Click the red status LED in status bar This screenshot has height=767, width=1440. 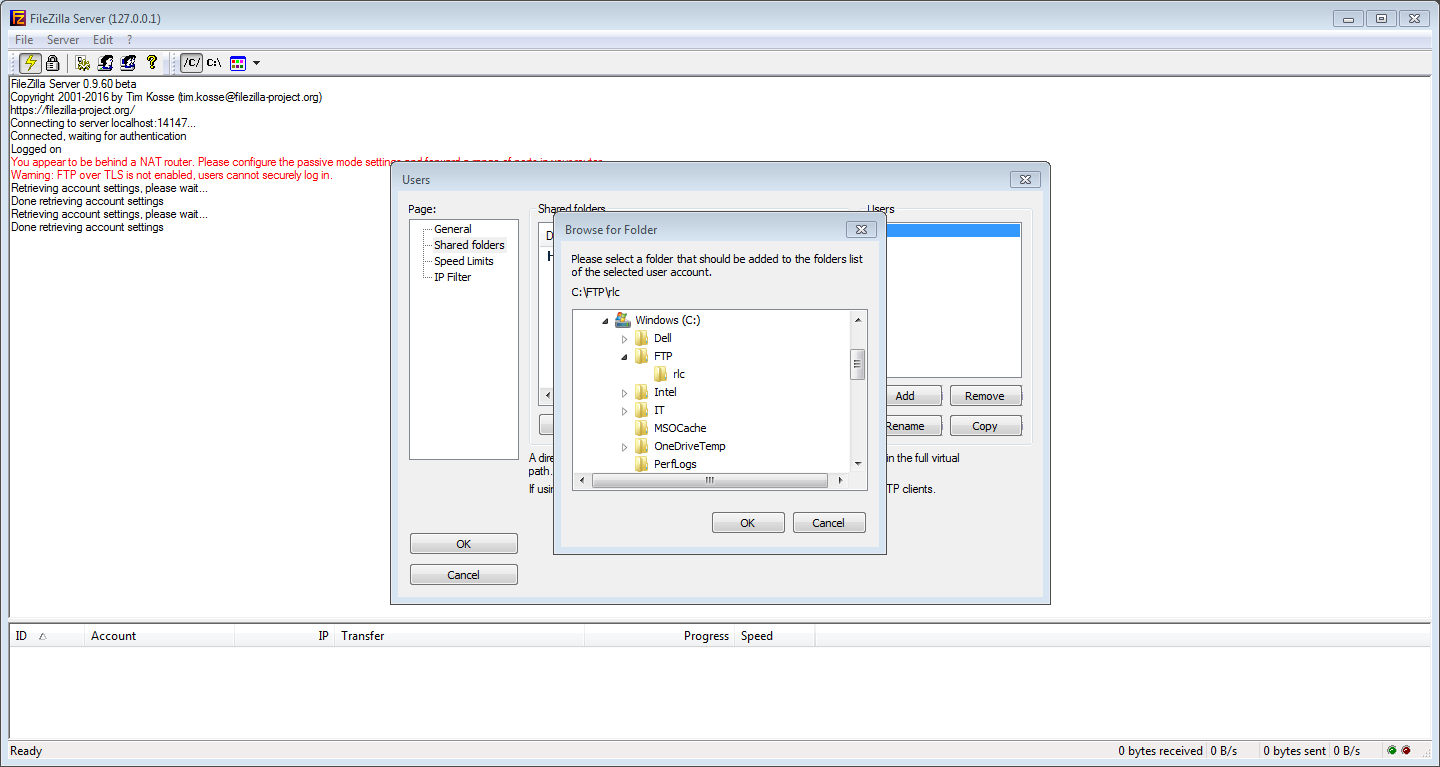pos(1406,750)
